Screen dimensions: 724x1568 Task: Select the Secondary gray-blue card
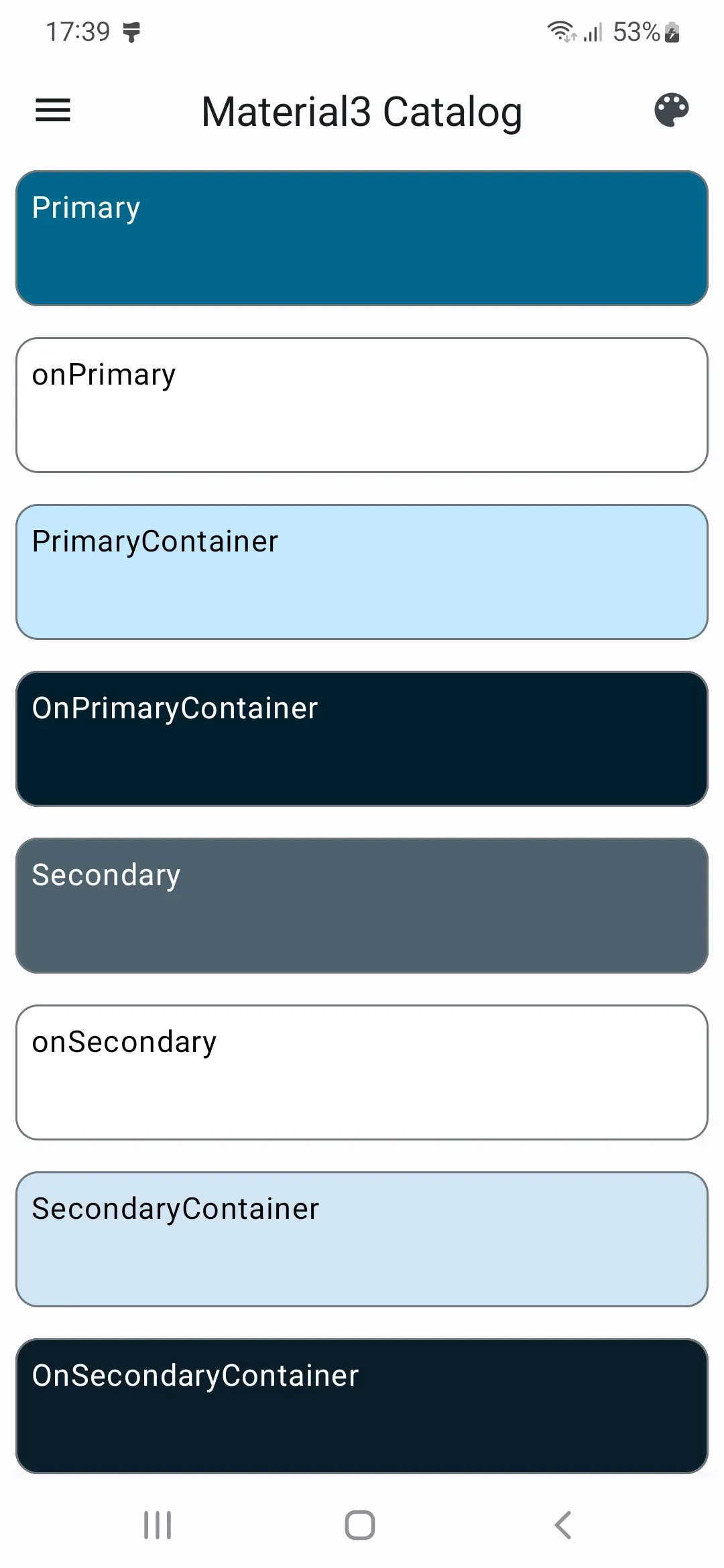click(x=362, y=906)
